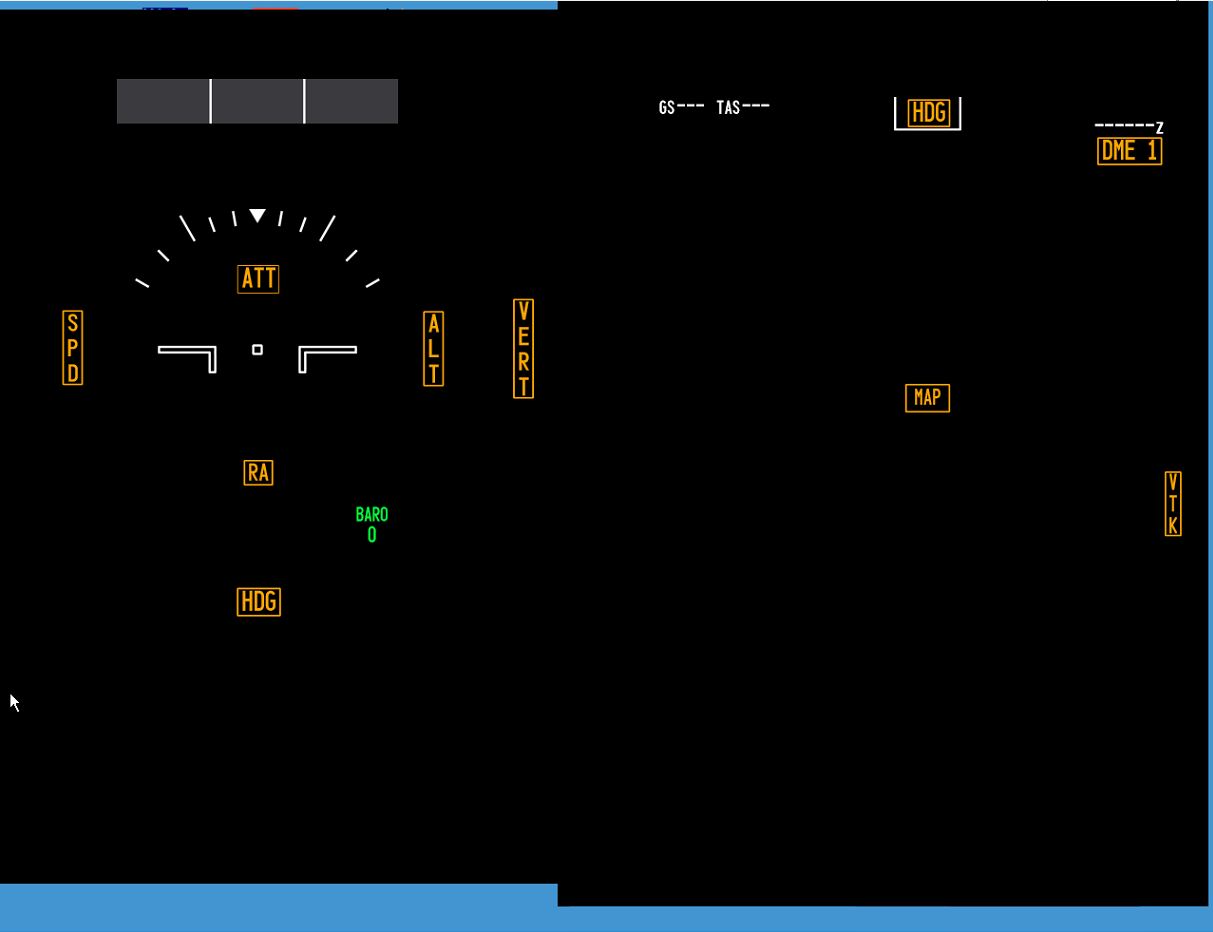Click the left segment of the mode annunciator box
The image size is (1213, 932).
click(x=163, y=101)
